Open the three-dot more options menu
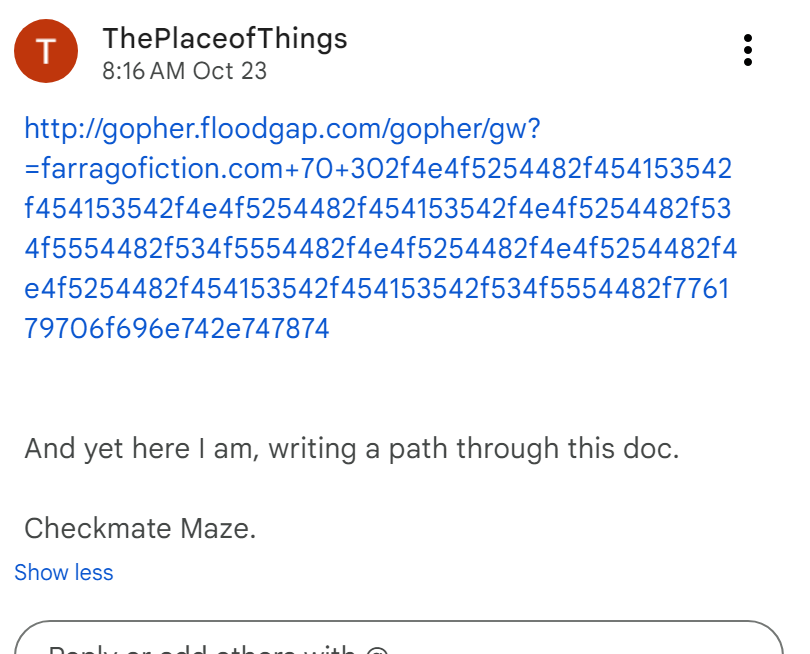 point(747,50)
